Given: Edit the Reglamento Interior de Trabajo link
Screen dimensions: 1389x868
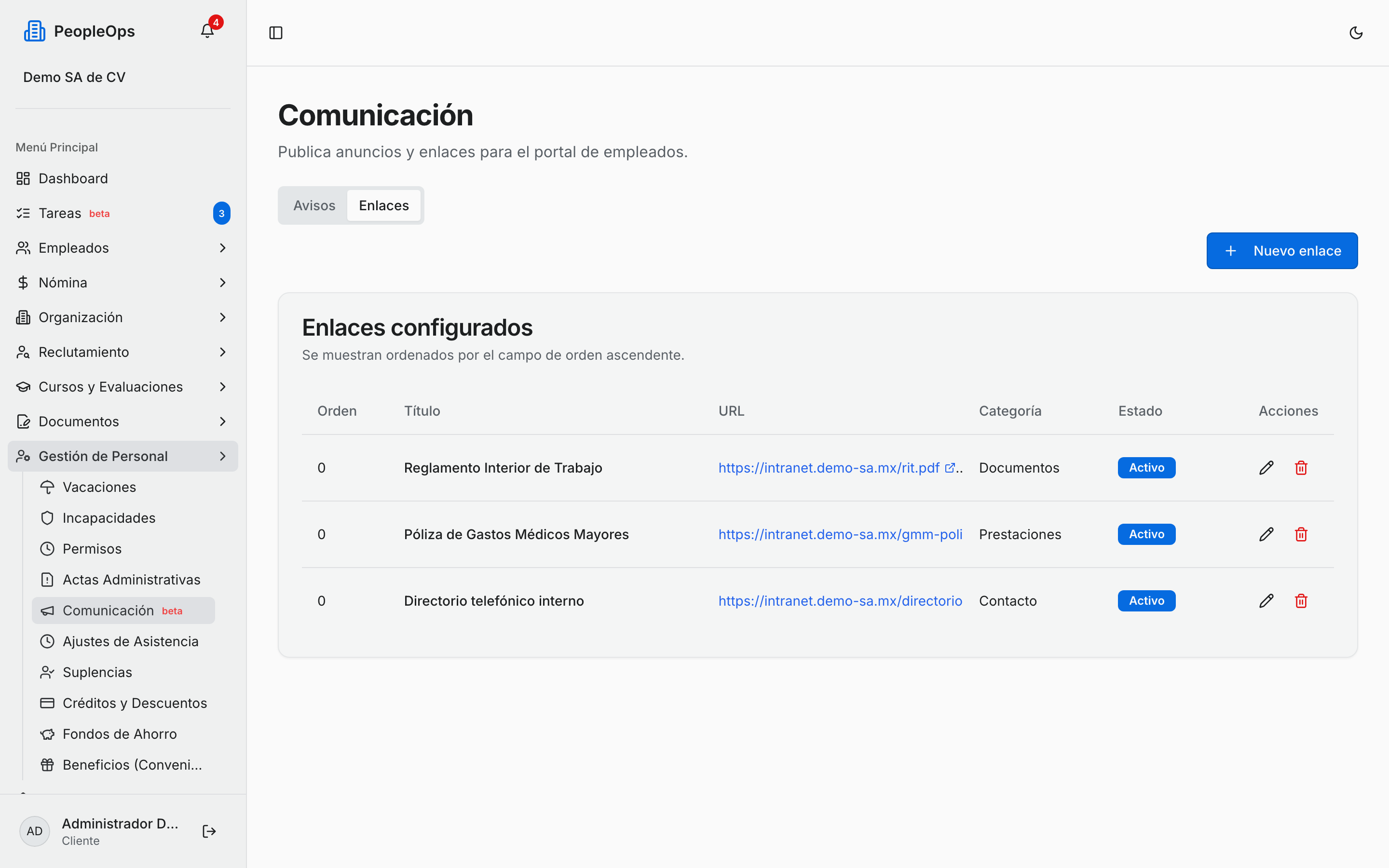Looking at the screenshot, I should point(1266,468).
